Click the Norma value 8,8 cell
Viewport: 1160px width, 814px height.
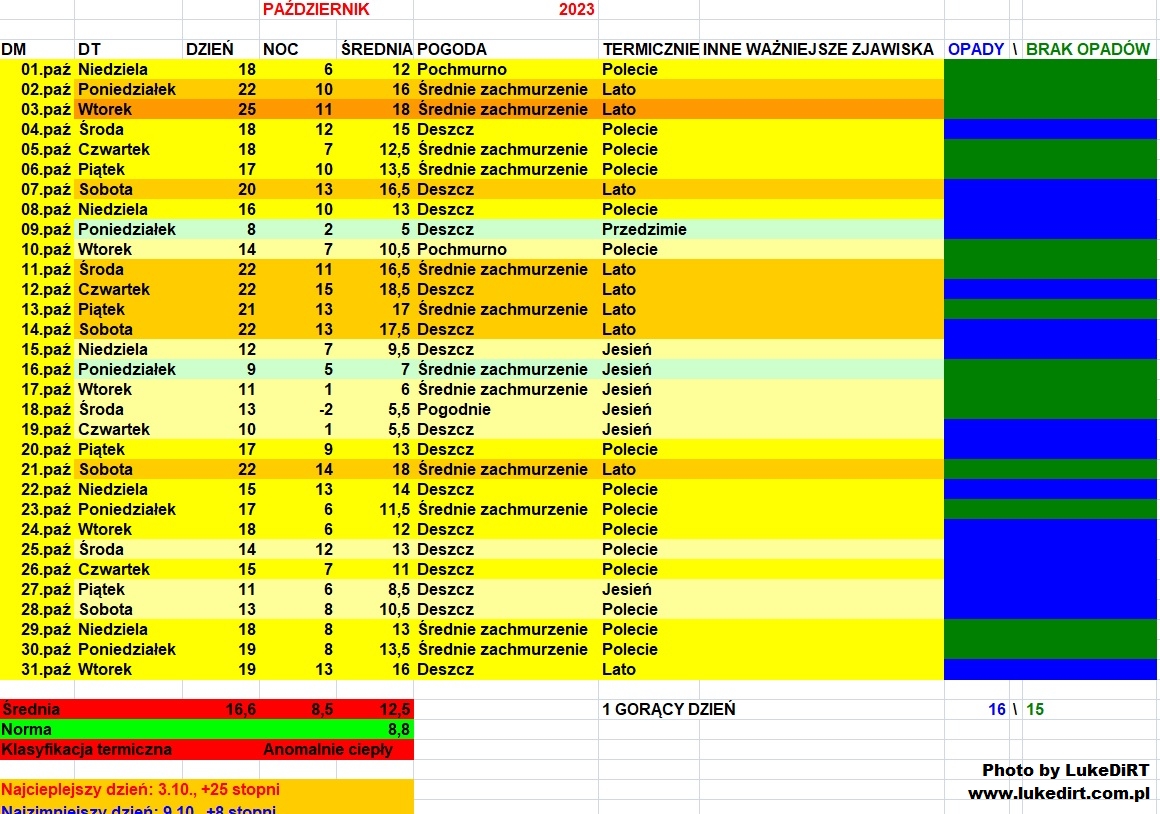pos(396,729)
